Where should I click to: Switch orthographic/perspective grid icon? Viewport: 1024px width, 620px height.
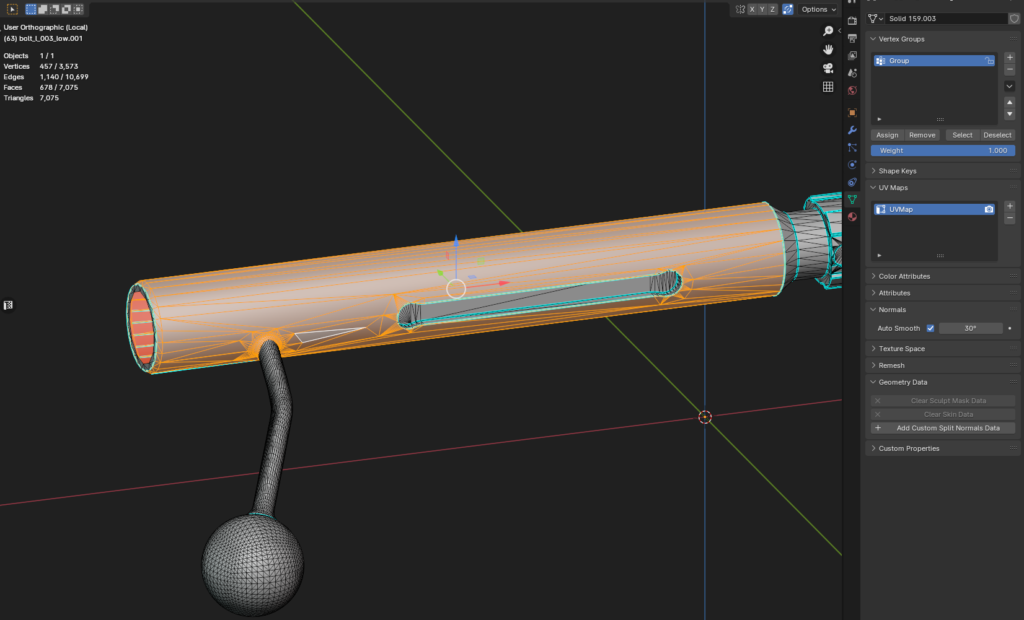pyautogui.click(x=828, y=87)
